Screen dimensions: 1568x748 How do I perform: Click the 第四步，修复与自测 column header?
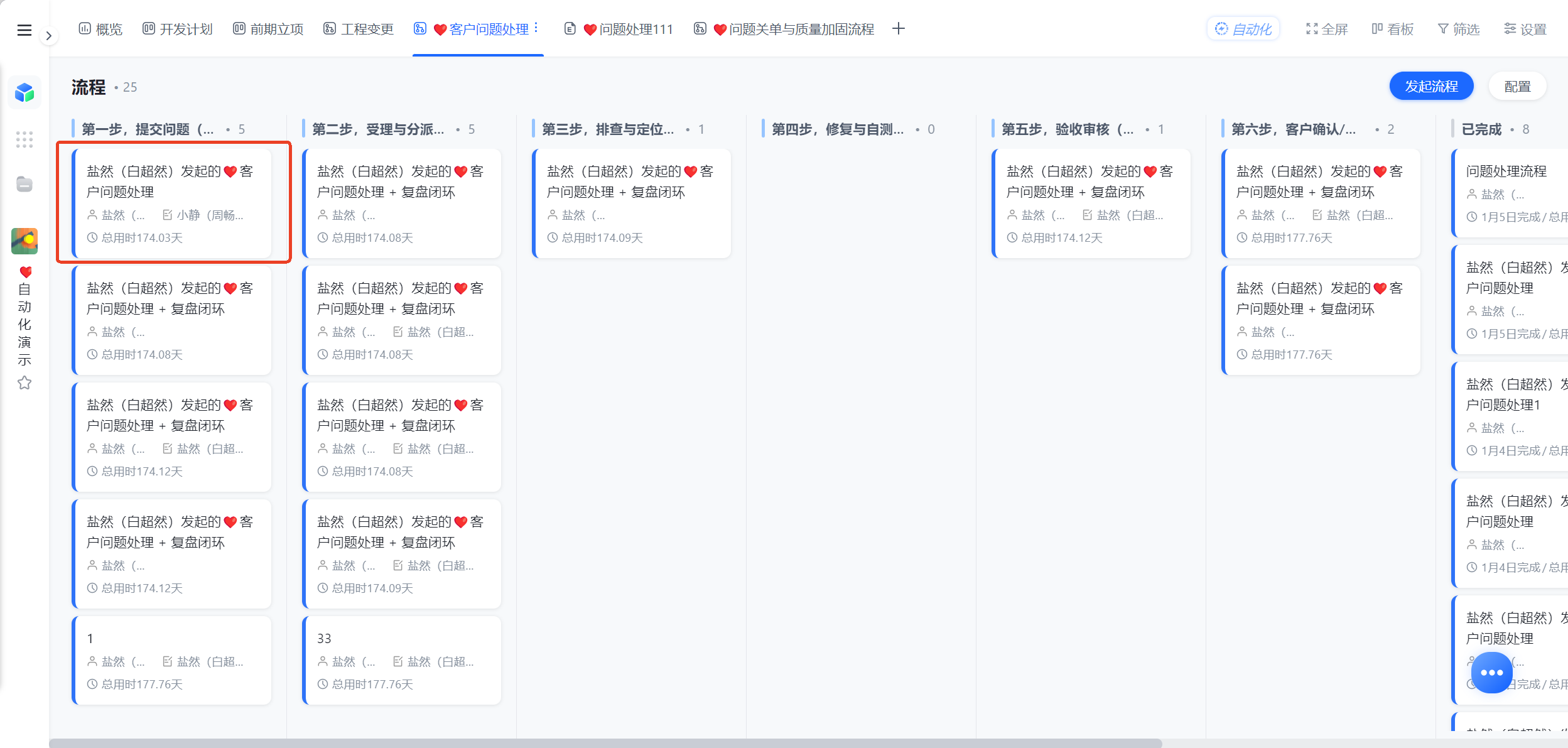click(x=838, y=129)
